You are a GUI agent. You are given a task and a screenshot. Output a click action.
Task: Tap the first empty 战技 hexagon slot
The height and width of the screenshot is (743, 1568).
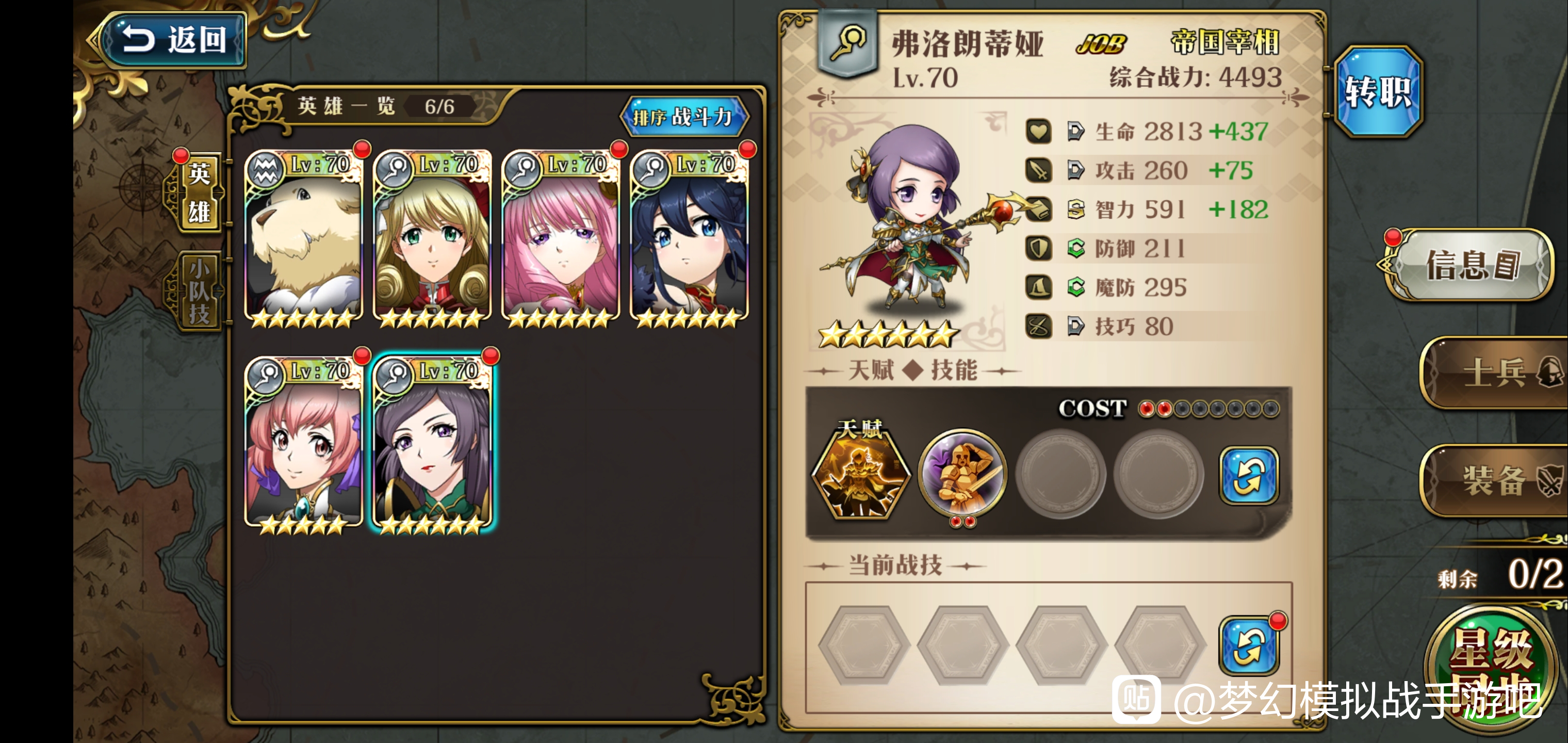pyautogui.click(x=864, y=645)
